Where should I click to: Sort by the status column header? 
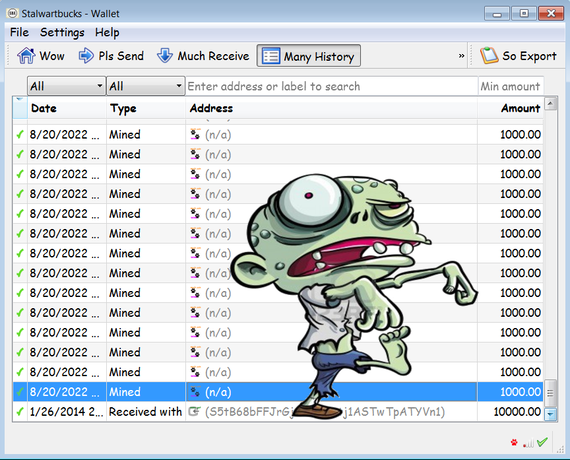(x=20, y=108)
